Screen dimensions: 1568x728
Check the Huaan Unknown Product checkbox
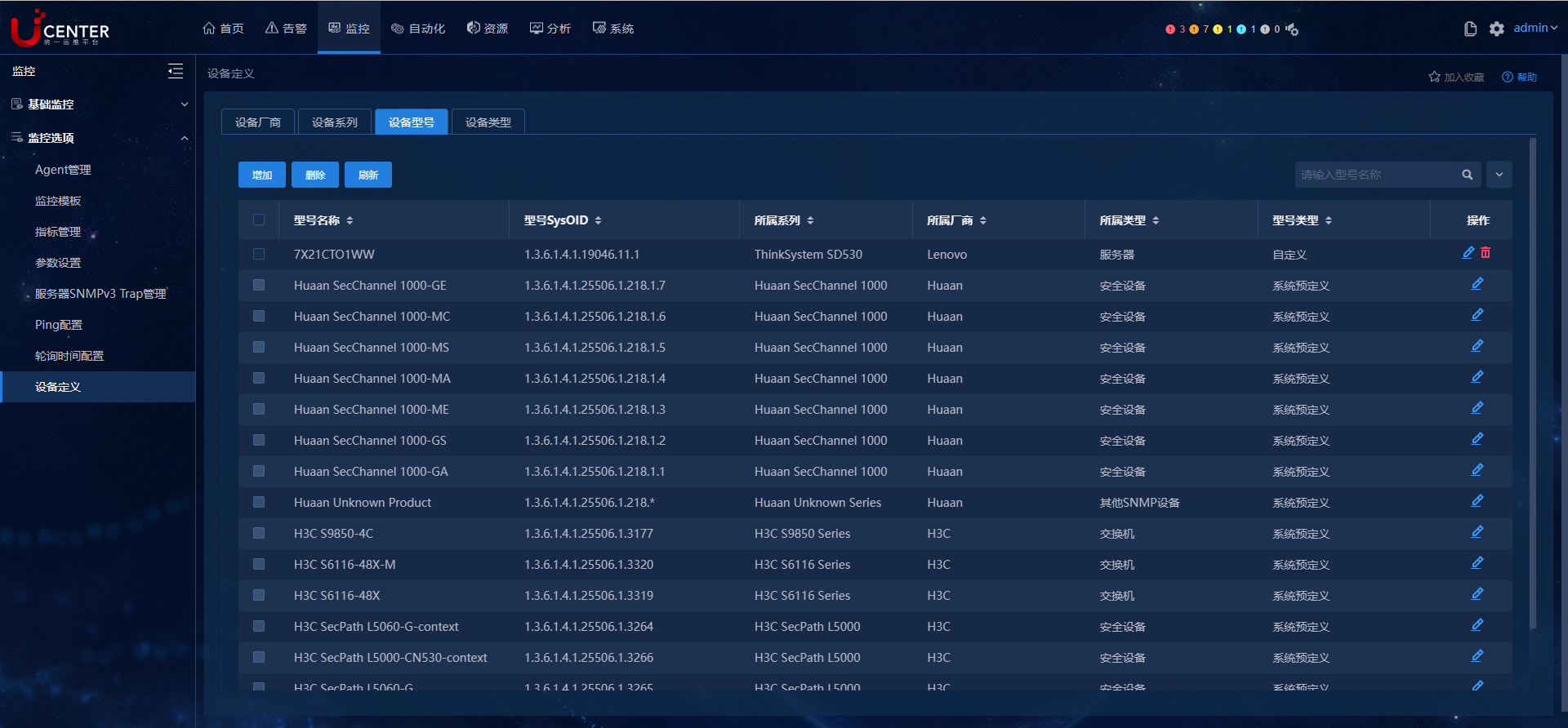tap(259, 502)
